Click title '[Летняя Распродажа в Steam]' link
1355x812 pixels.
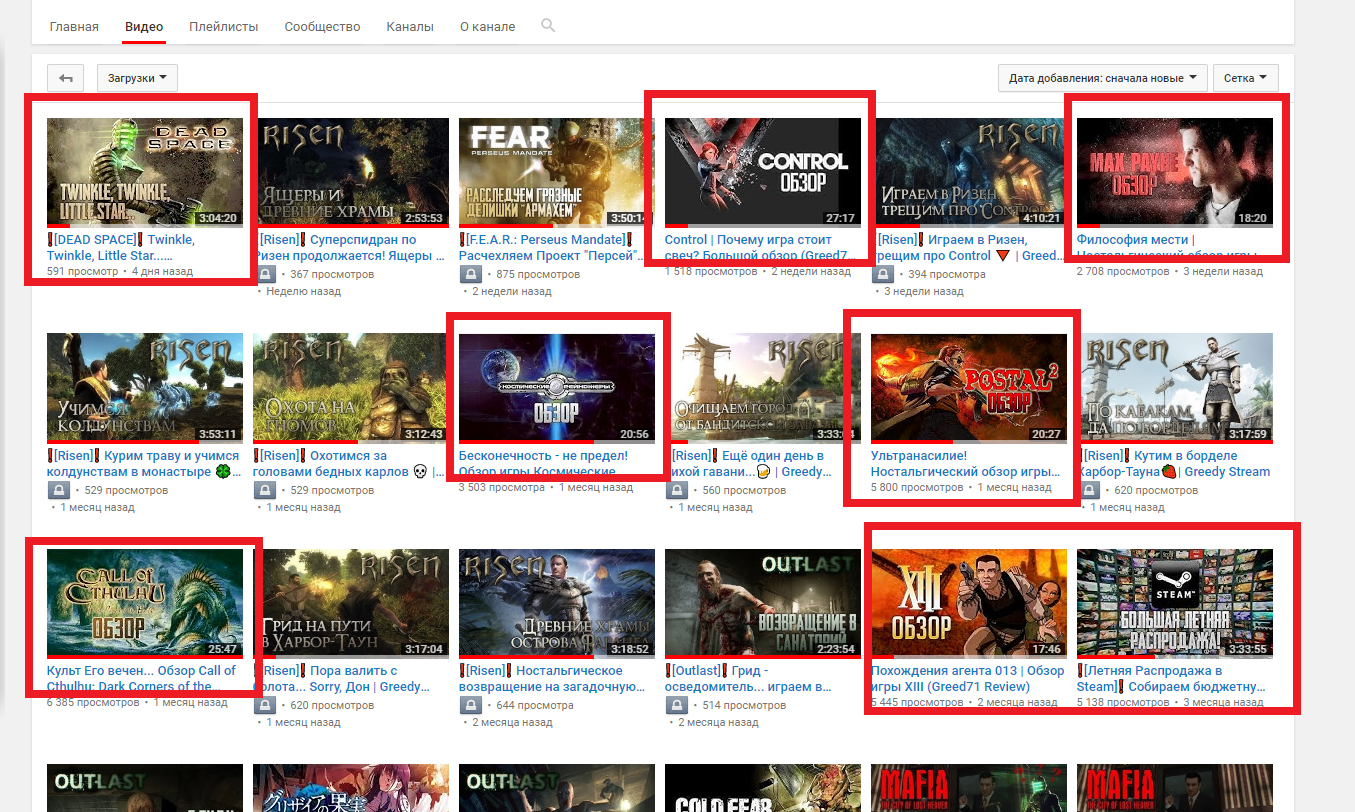coord(1172,678)
